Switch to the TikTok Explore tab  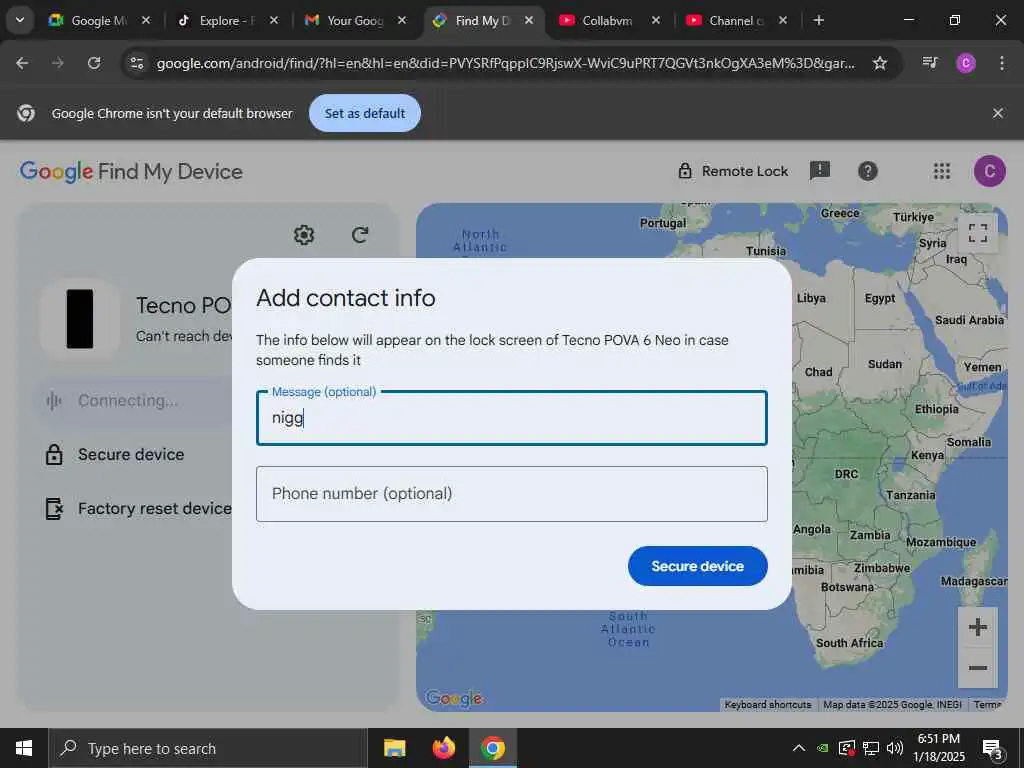[227, 21]
